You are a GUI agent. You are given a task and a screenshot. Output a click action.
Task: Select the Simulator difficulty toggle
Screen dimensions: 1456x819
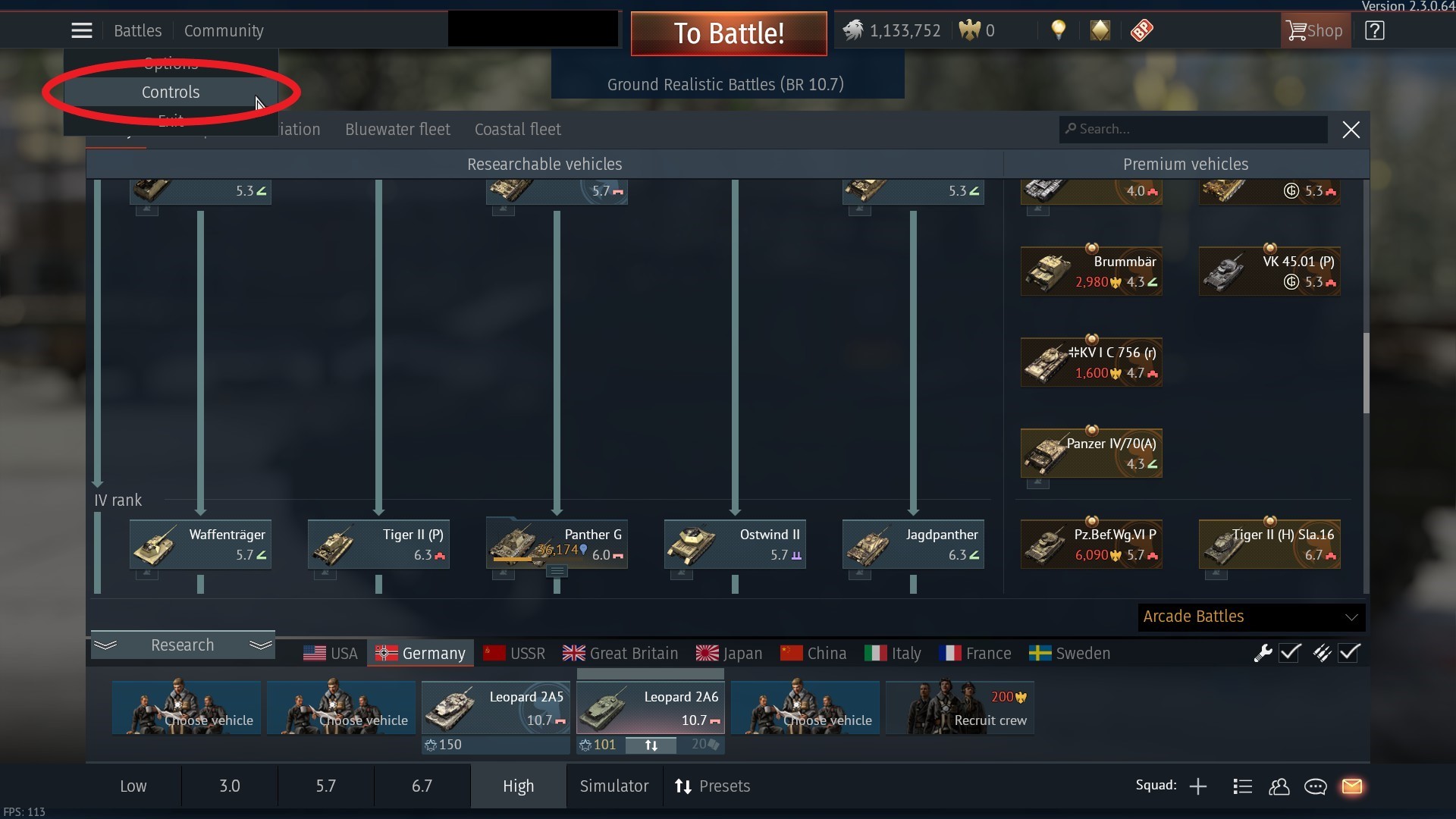pos(614,786)
